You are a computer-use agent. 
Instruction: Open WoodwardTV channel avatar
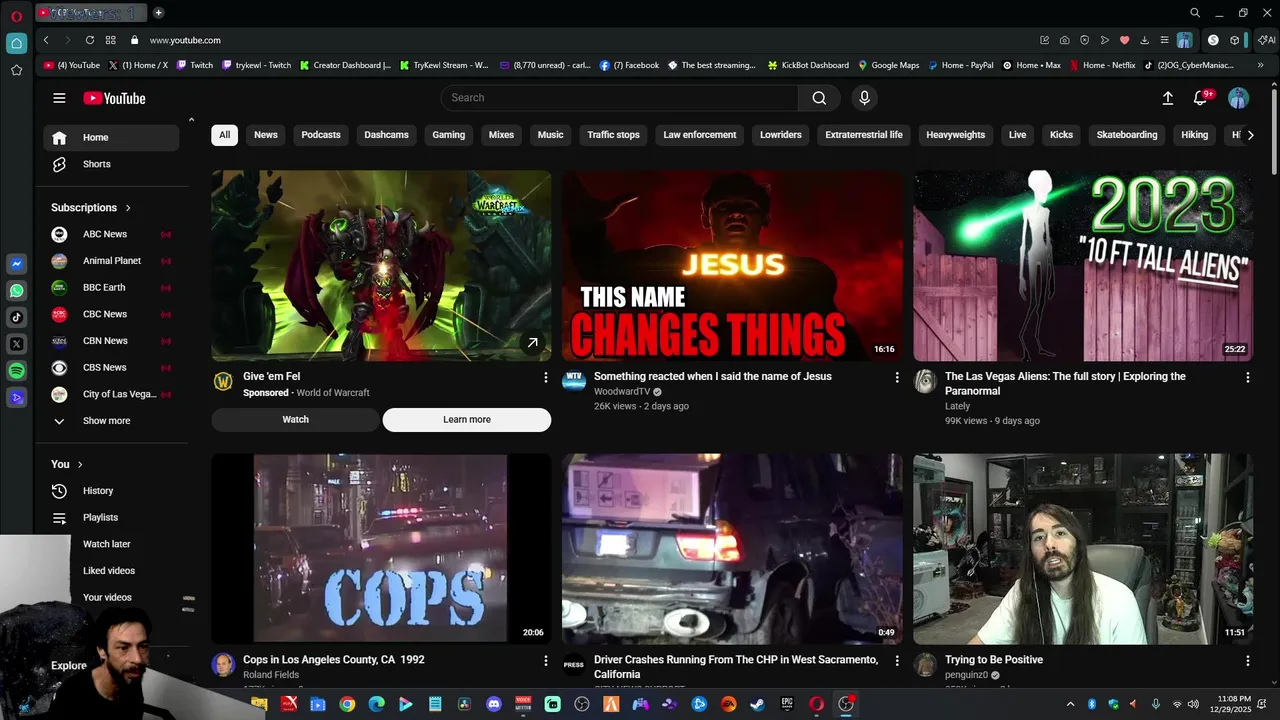point(574,381)
